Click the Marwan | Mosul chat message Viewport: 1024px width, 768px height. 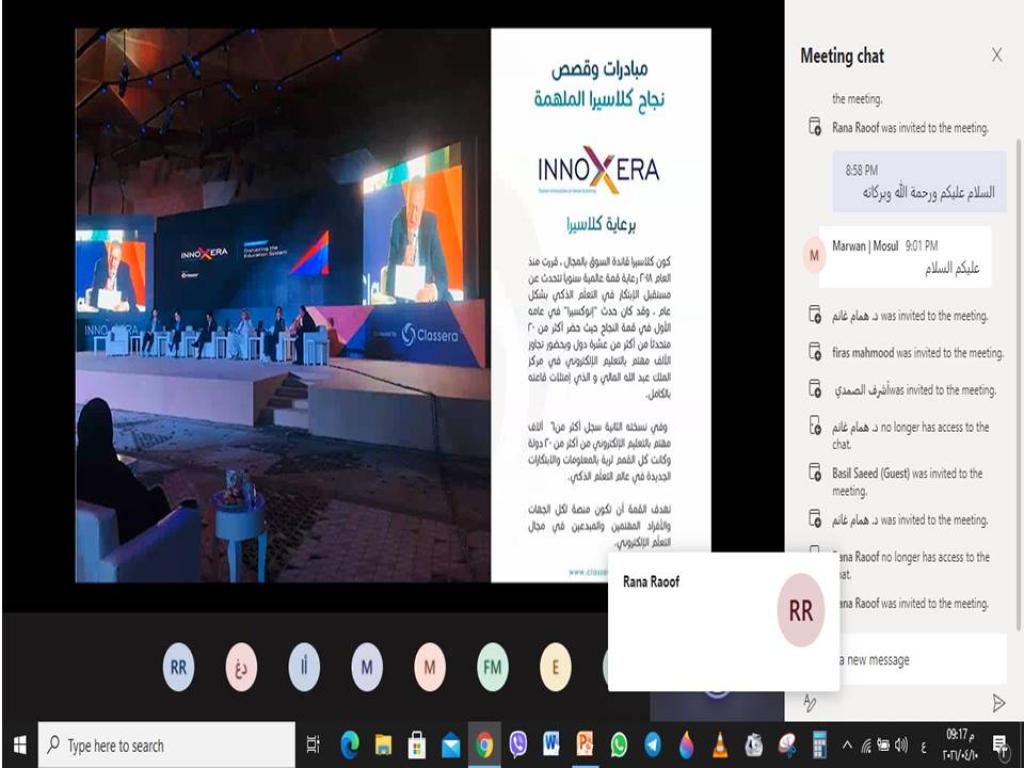point(905,257)
